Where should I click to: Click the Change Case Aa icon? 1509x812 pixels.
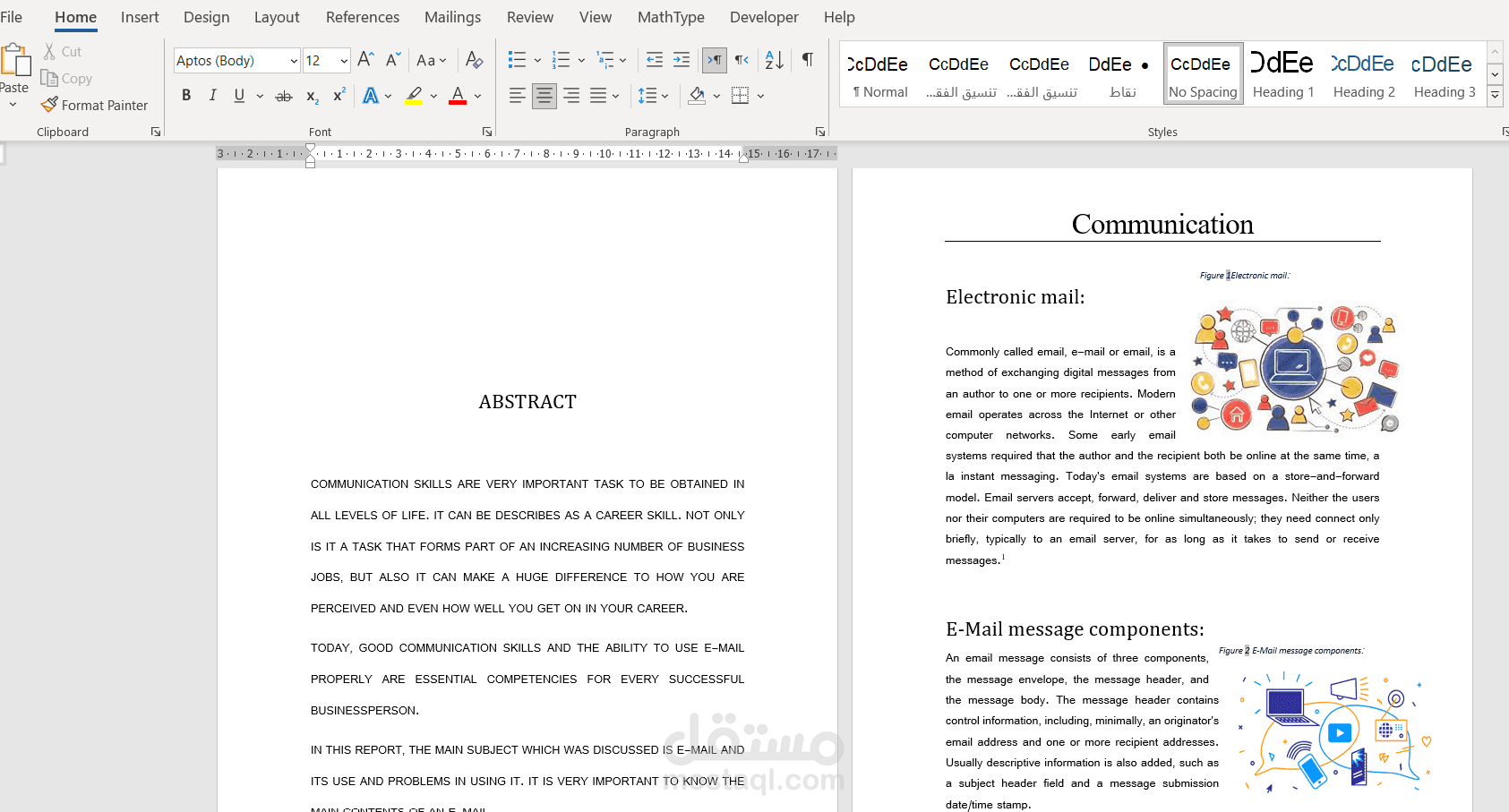[x=426, y=60]
